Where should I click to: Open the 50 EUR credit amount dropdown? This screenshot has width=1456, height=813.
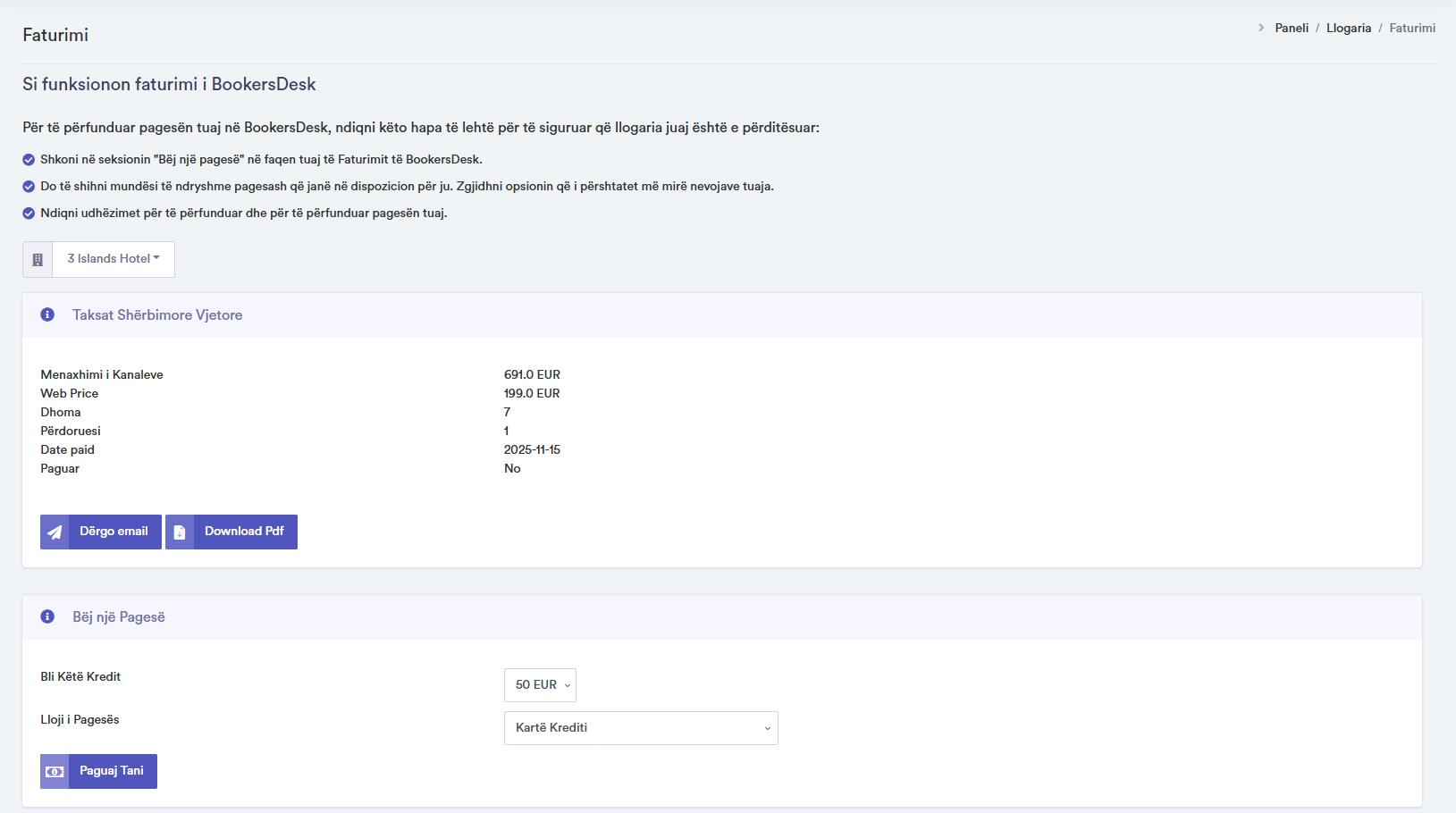[540, 685]
